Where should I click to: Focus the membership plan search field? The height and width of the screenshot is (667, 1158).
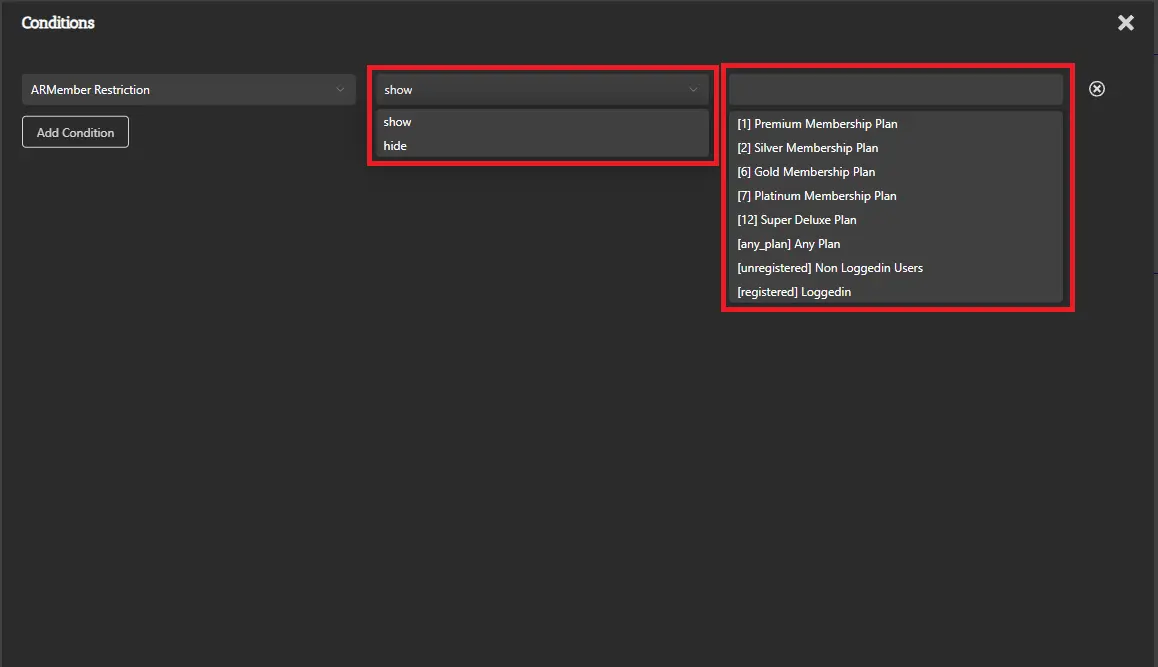pyautogui.click(x=895, y=90)
